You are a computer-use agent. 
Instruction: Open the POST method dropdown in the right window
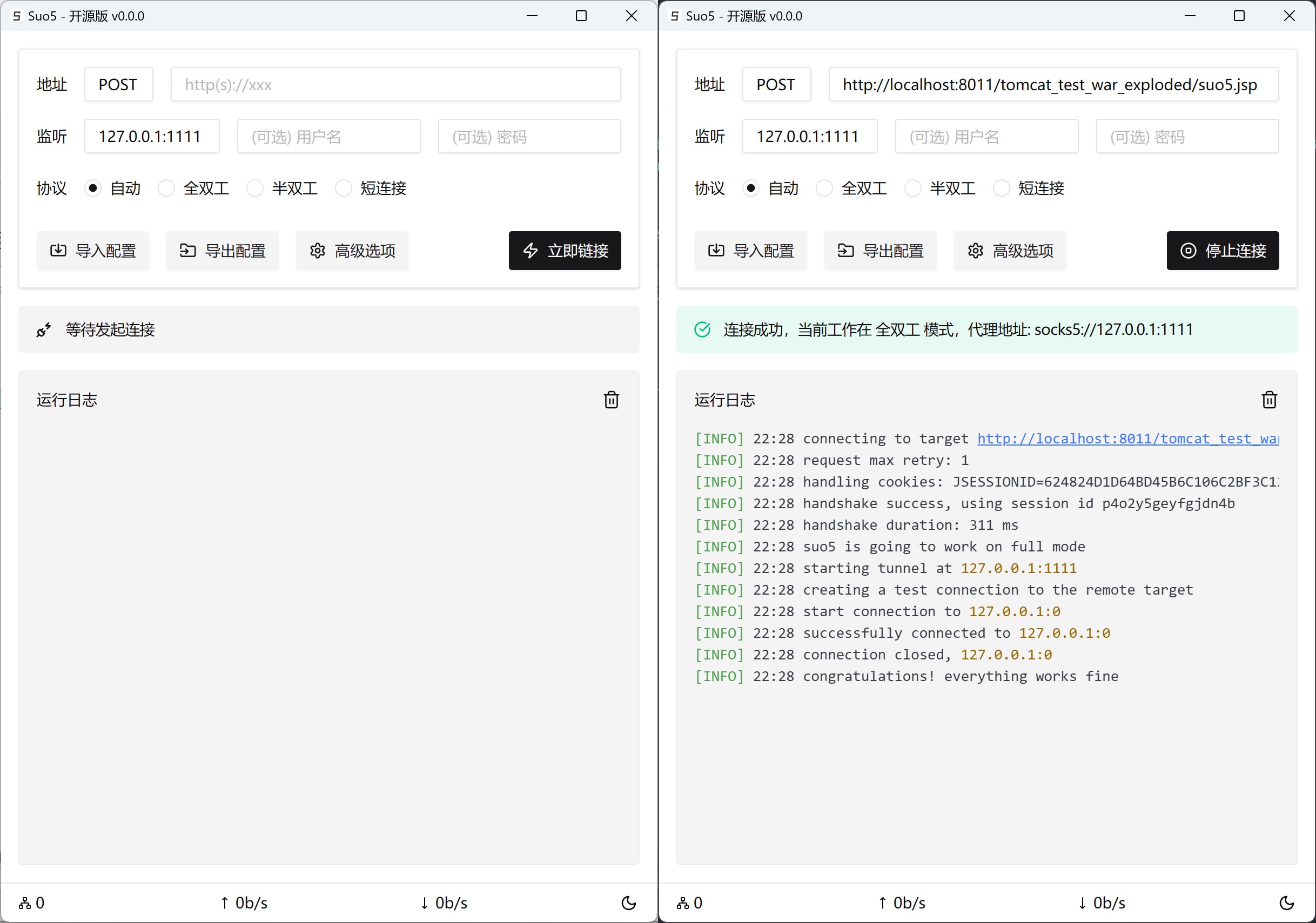pos(776,85)
